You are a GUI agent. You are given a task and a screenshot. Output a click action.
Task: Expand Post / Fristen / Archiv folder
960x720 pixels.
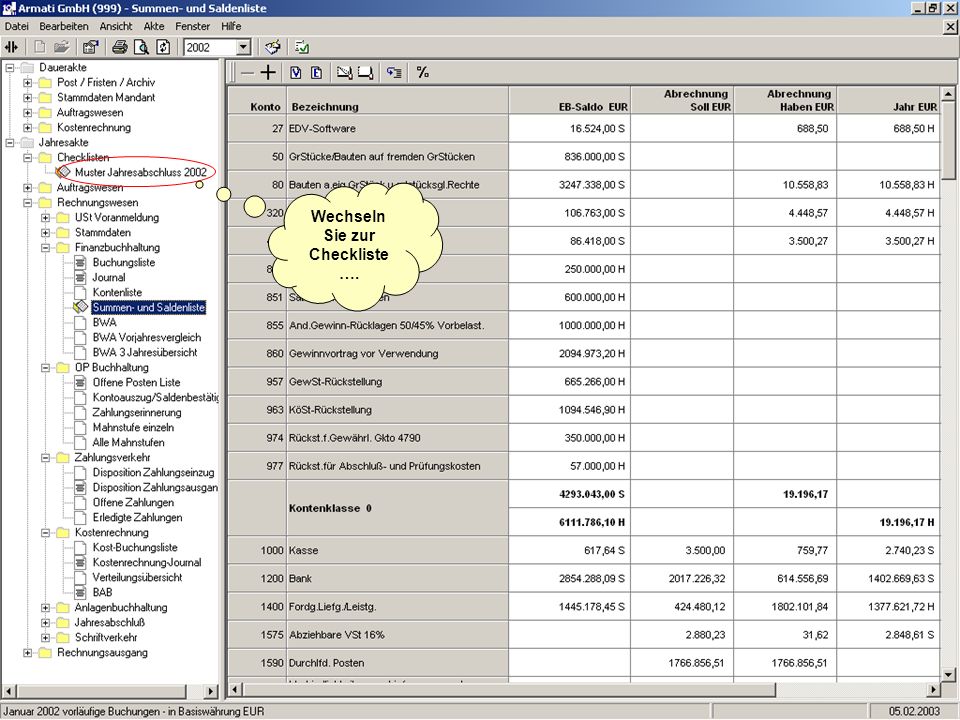click(28, 83)
